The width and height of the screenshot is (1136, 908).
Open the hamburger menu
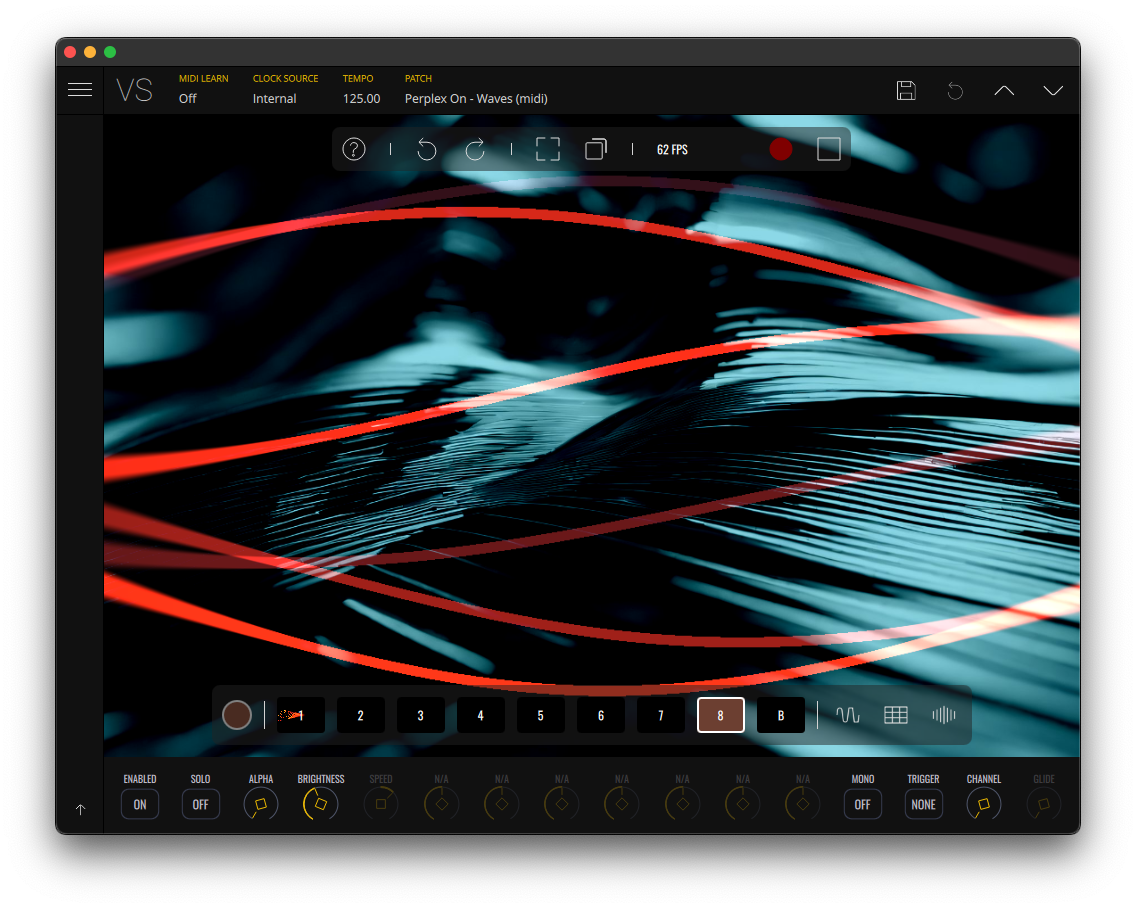[80, 90]
